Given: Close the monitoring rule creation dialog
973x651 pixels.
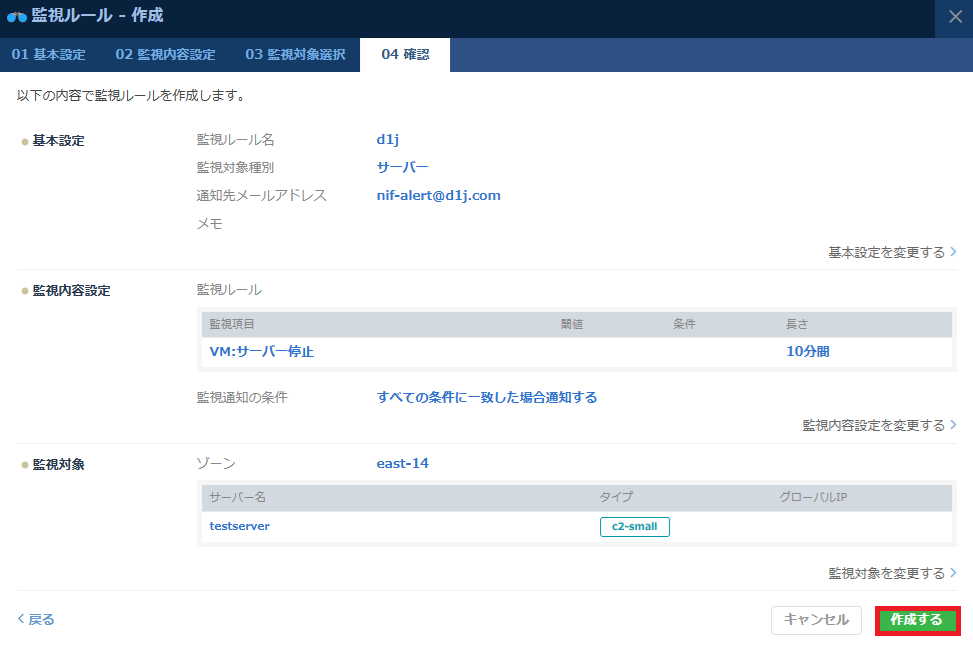Looking at the screenshot, I should 954,17.
